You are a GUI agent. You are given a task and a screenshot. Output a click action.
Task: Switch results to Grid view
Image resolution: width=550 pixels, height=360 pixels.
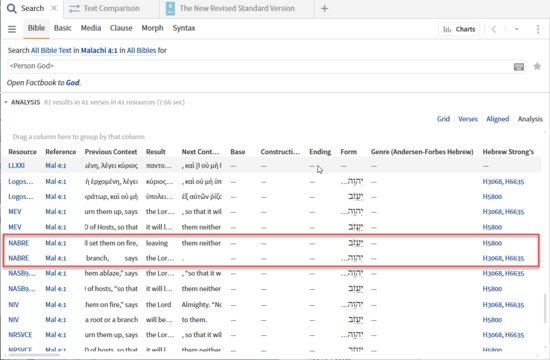443,119
